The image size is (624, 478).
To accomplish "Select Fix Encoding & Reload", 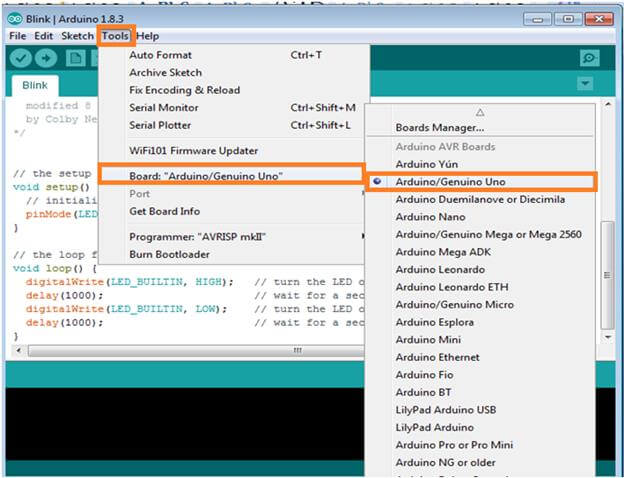I will (232, 90).
